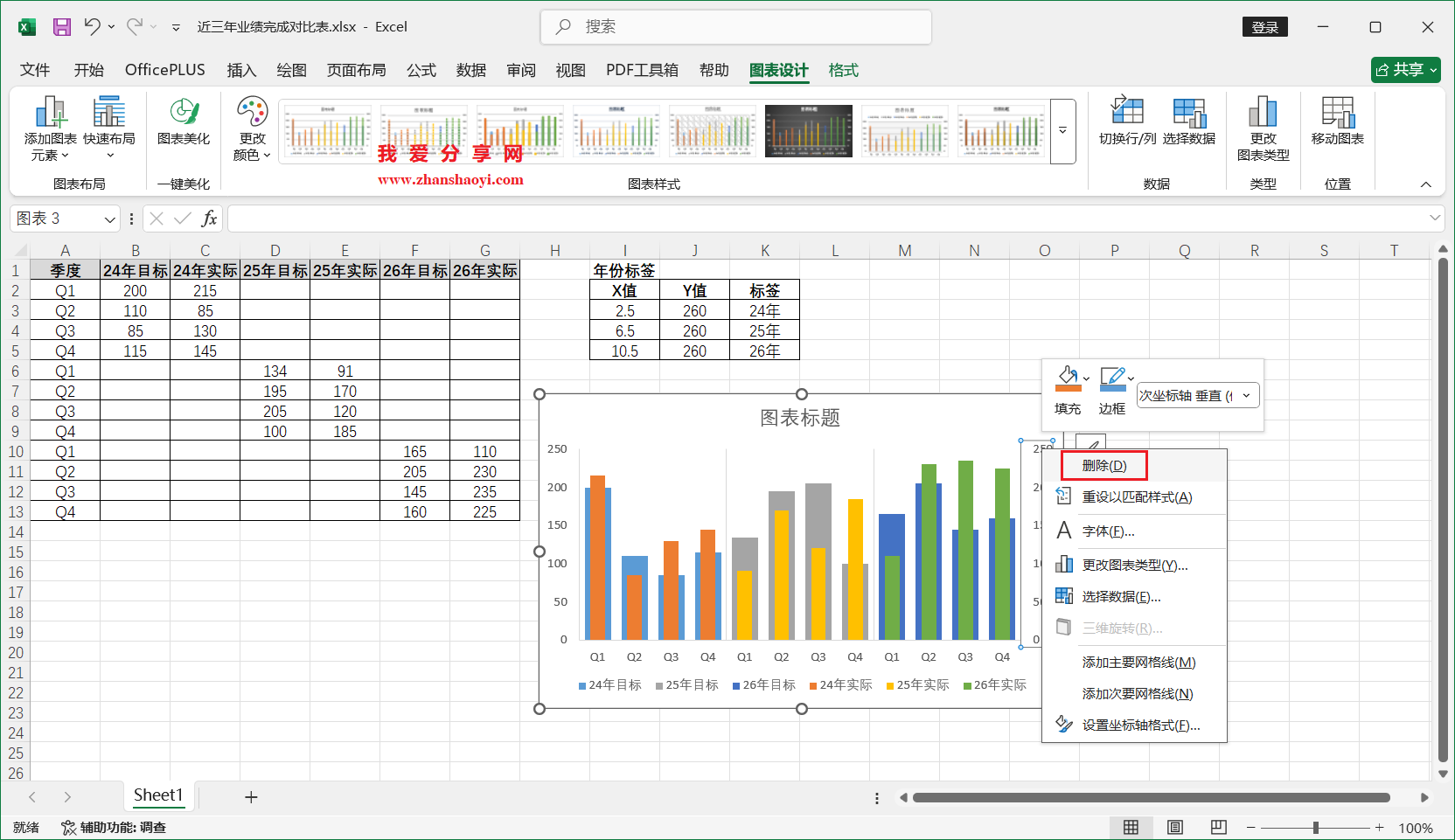Click the Sheet1 worksheet tab
Image resolution: width=1455 pixels, height=840 pixels.
click(x=158, y=795)
